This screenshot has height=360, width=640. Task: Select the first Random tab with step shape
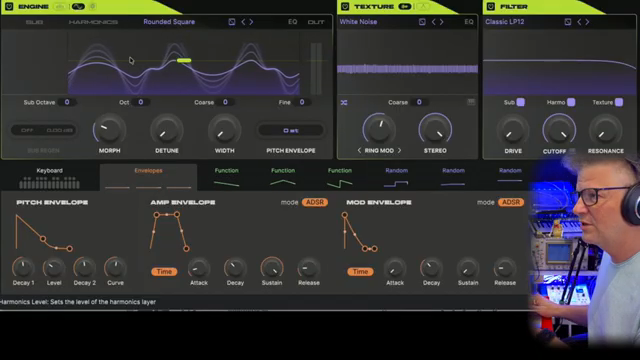click(396, 178)
